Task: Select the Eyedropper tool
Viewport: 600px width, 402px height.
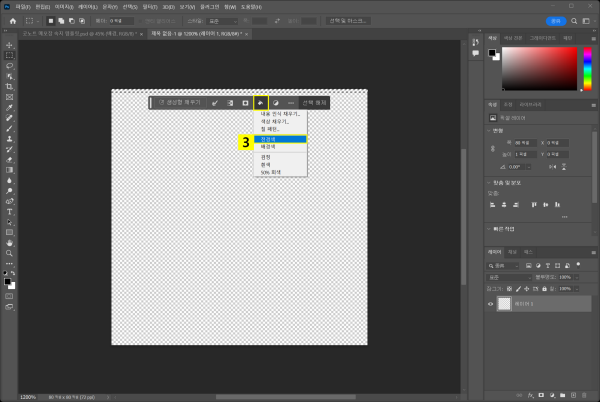Action: click(x=10, y=108)
